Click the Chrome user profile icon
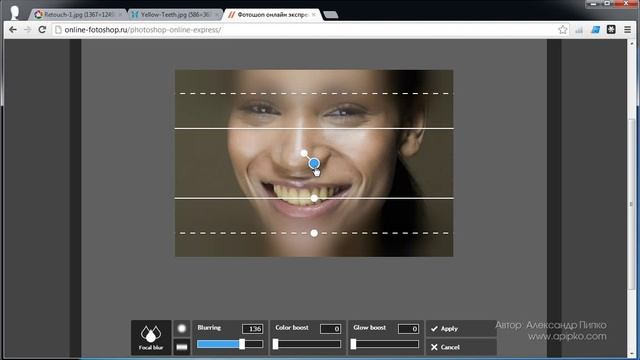The height and width of the screenshot is (360, 640). 15,12
